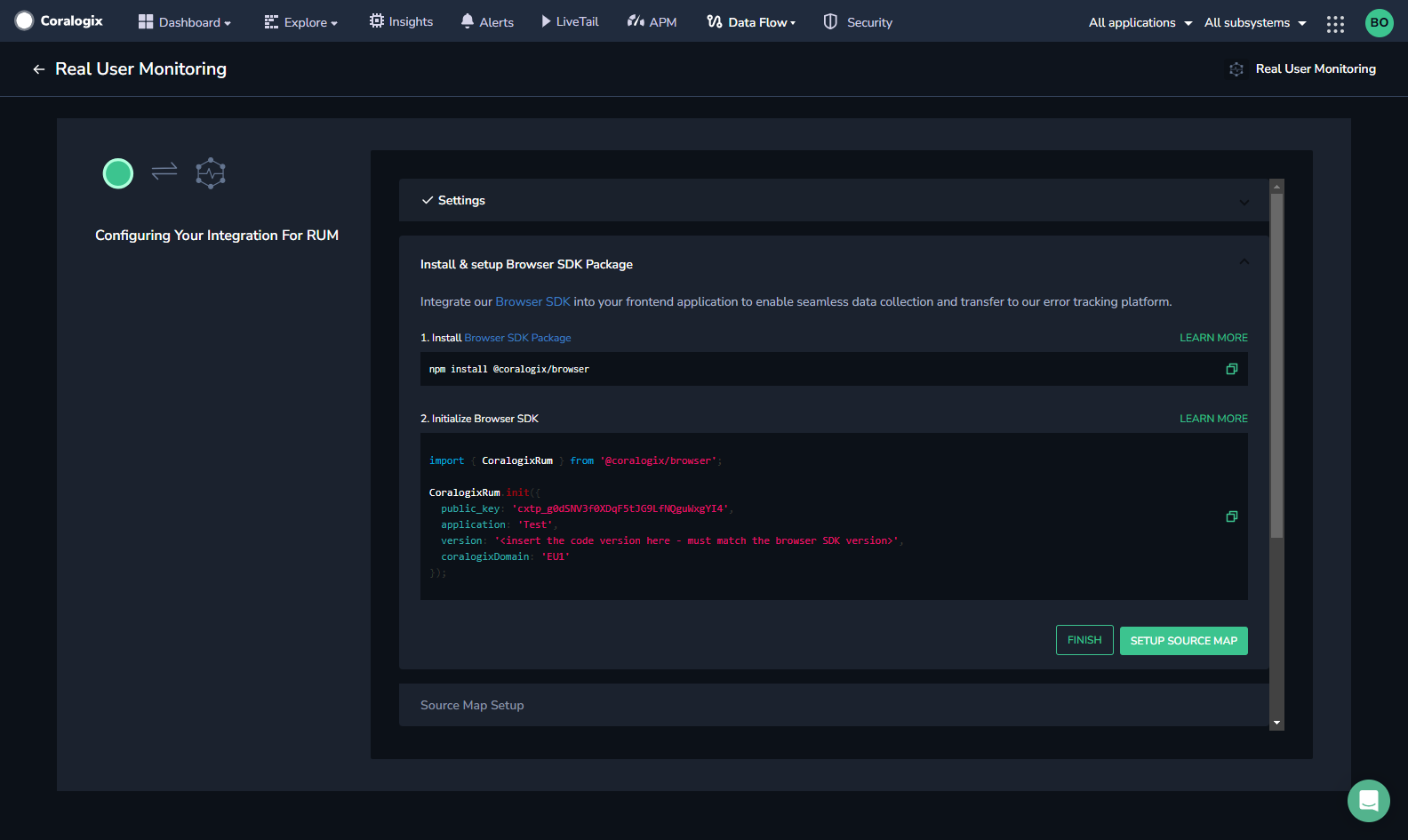Open the Browser SDK link in description
Viewport: 1408px width, 840px height.
(532, 301)
